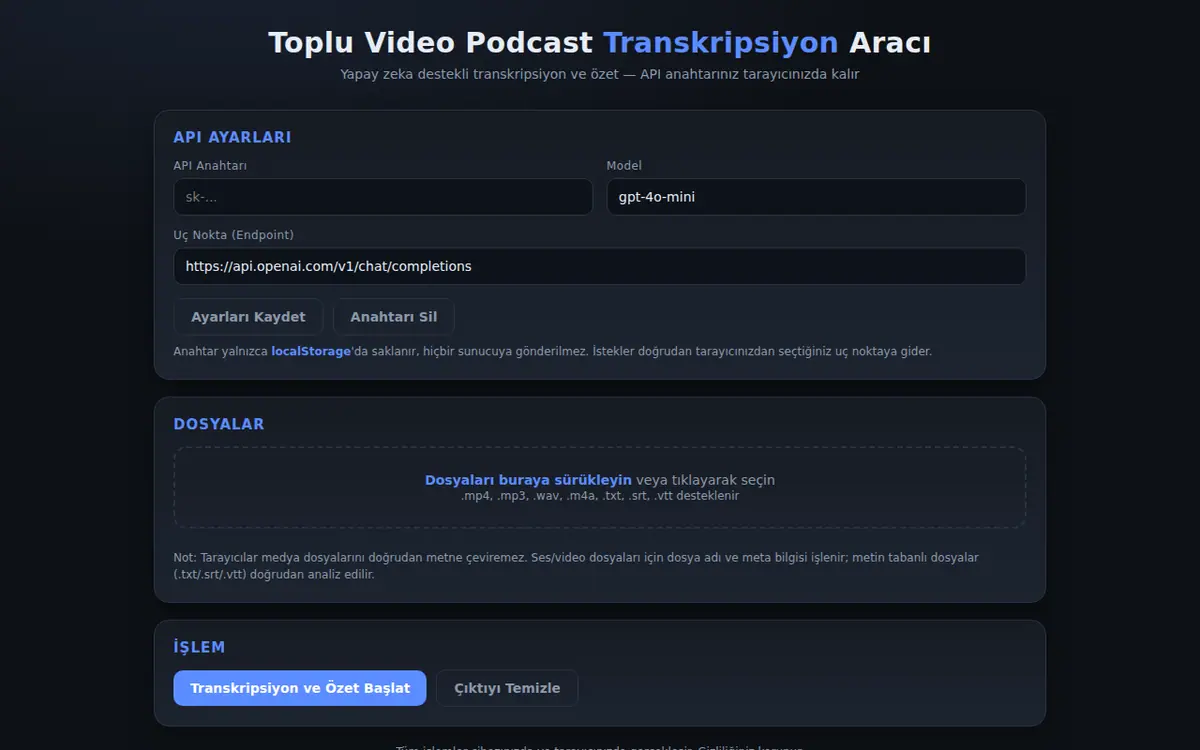Image resolution: width=1200 pixels, height=750 pixels.
Task: Open file picker in the drop zone
Action: point(600,487)
